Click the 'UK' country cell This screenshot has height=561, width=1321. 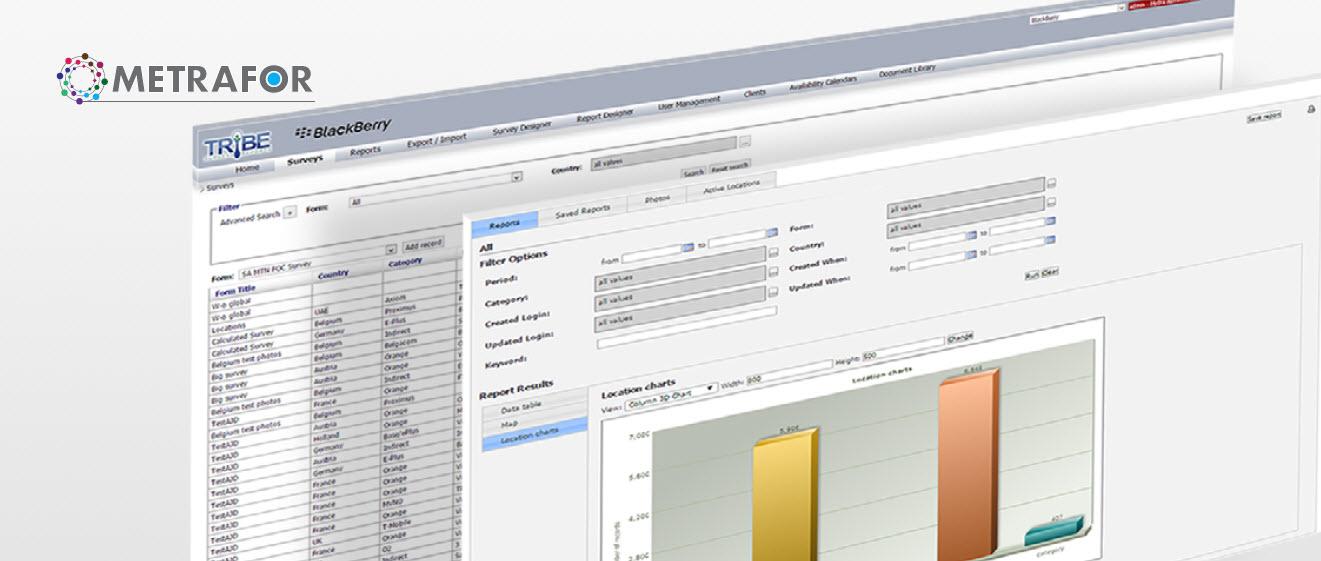[319, 542]
